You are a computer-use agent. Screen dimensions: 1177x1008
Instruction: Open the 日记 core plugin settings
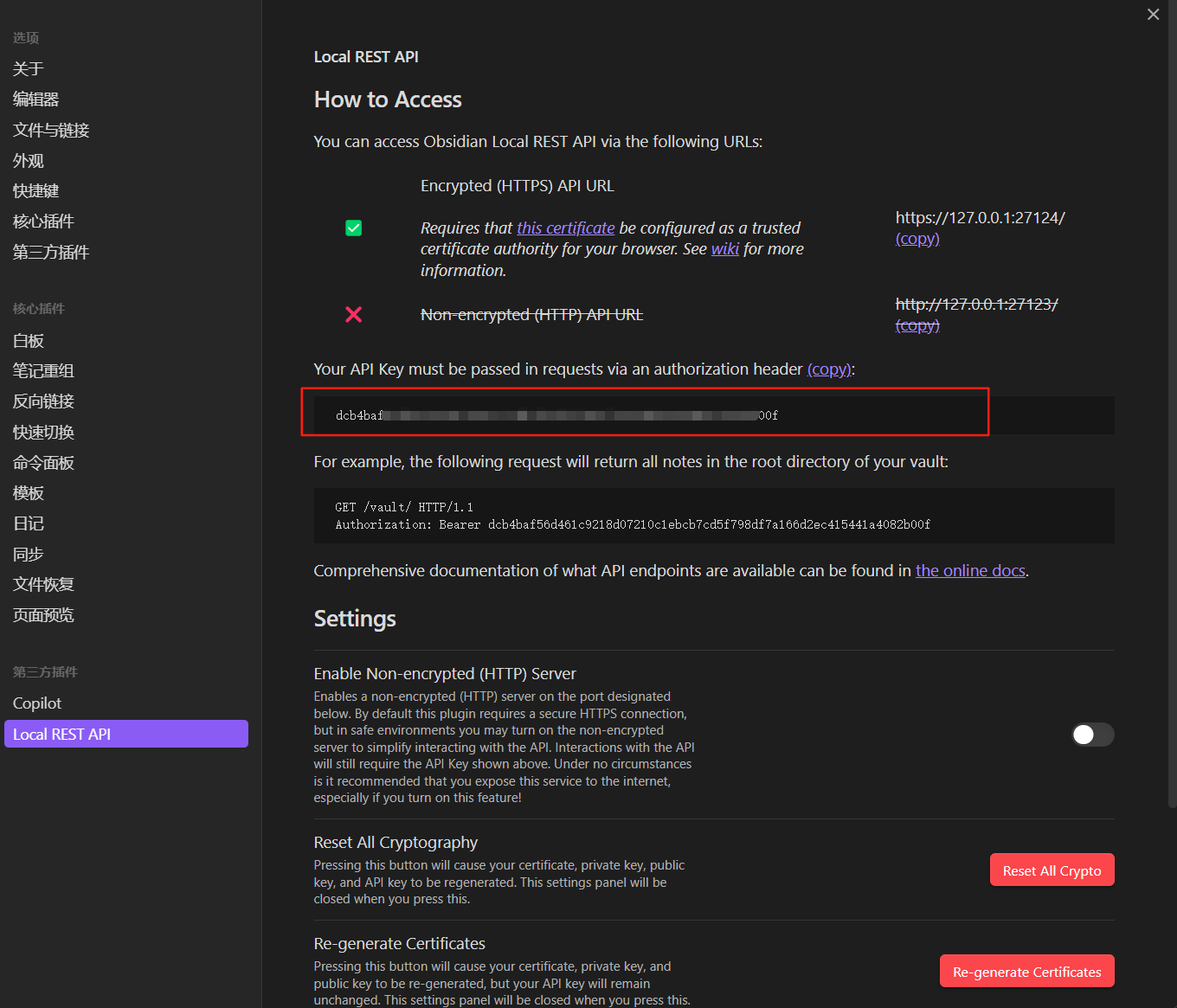point(28,523)
